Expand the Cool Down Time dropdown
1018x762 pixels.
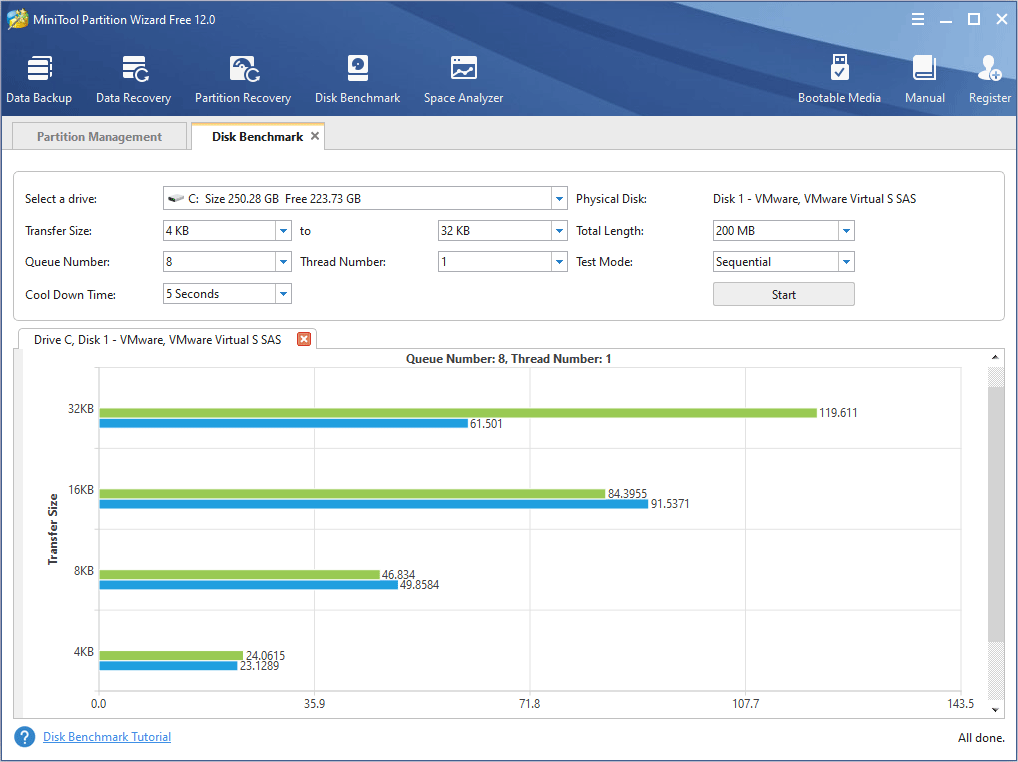pyautogui.click(x=284, y=293)
